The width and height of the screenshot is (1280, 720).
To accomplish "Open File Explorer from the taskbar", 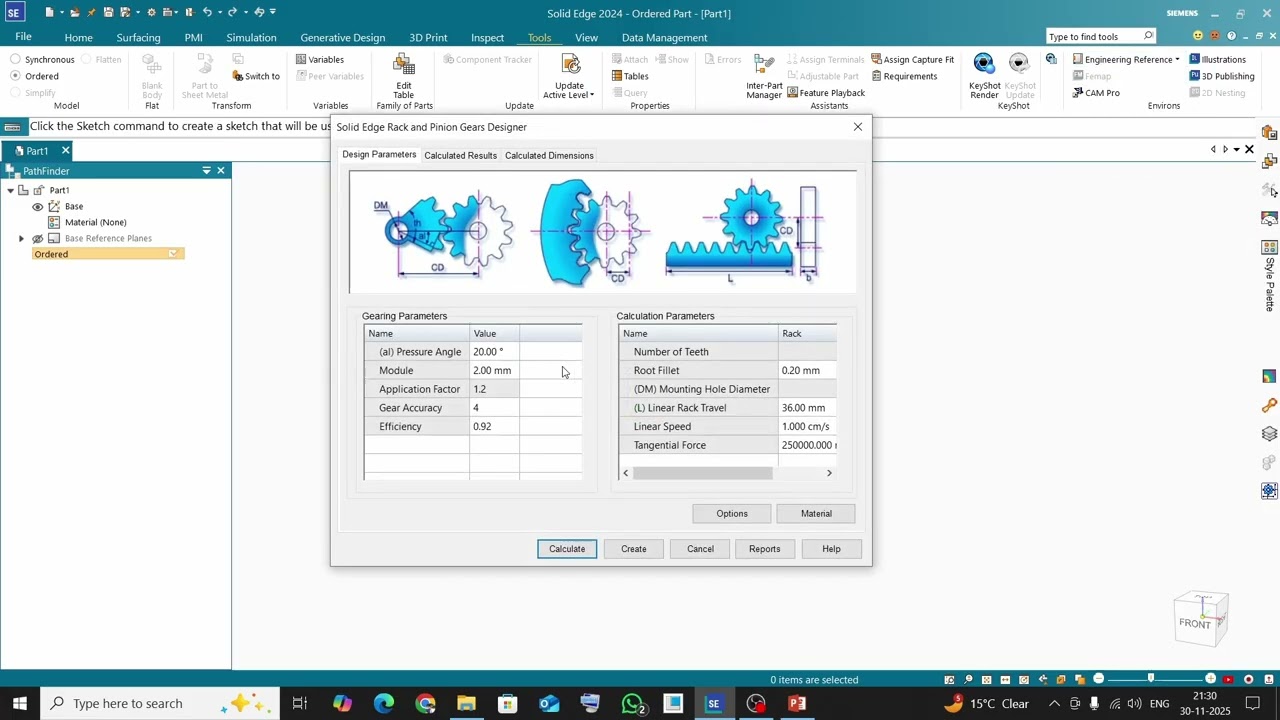I will (x=466, y=703).
